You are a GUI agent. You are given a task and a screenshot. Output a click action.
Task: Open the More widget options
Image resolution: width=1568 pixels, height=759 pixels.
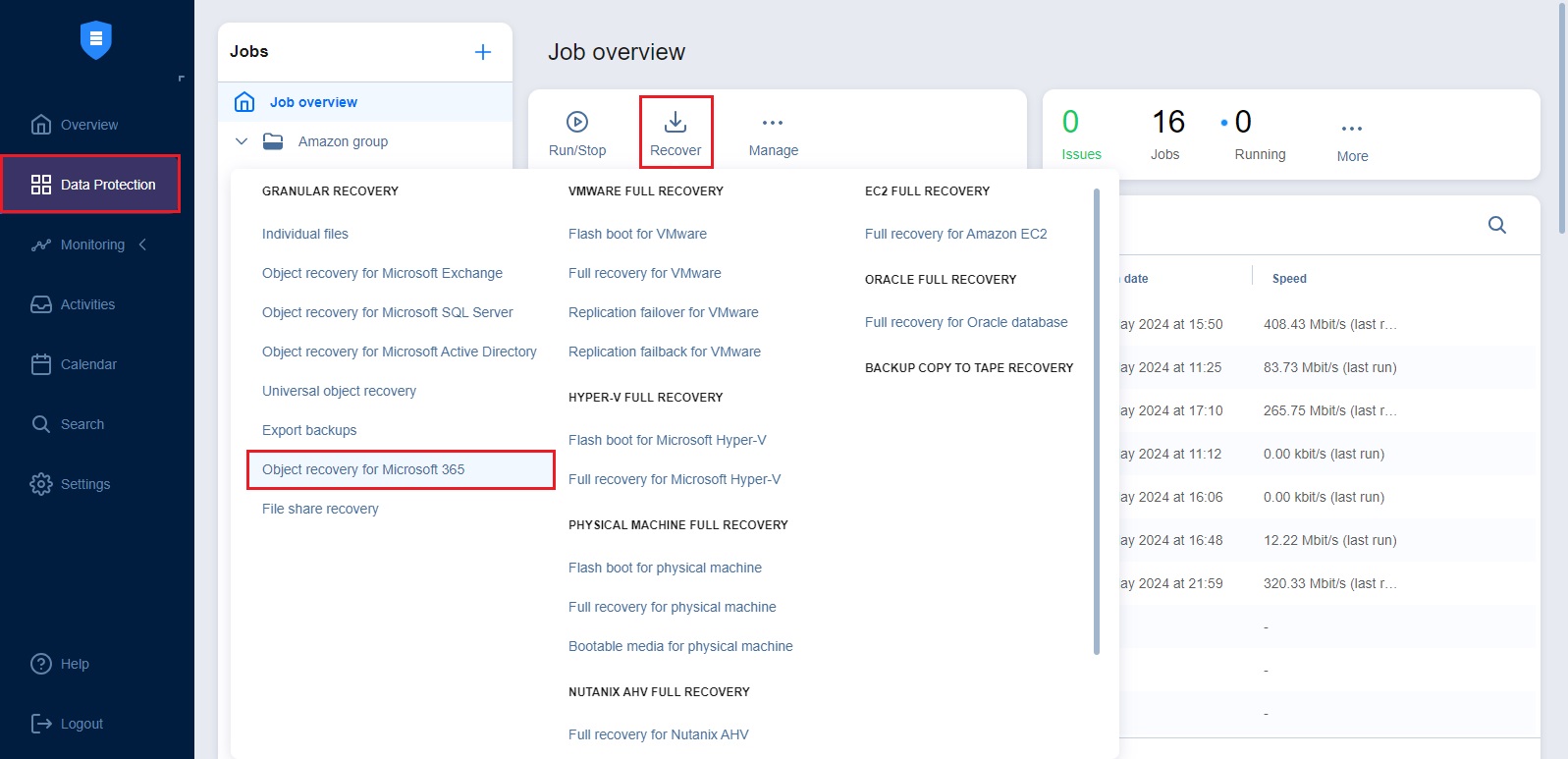1352,129
